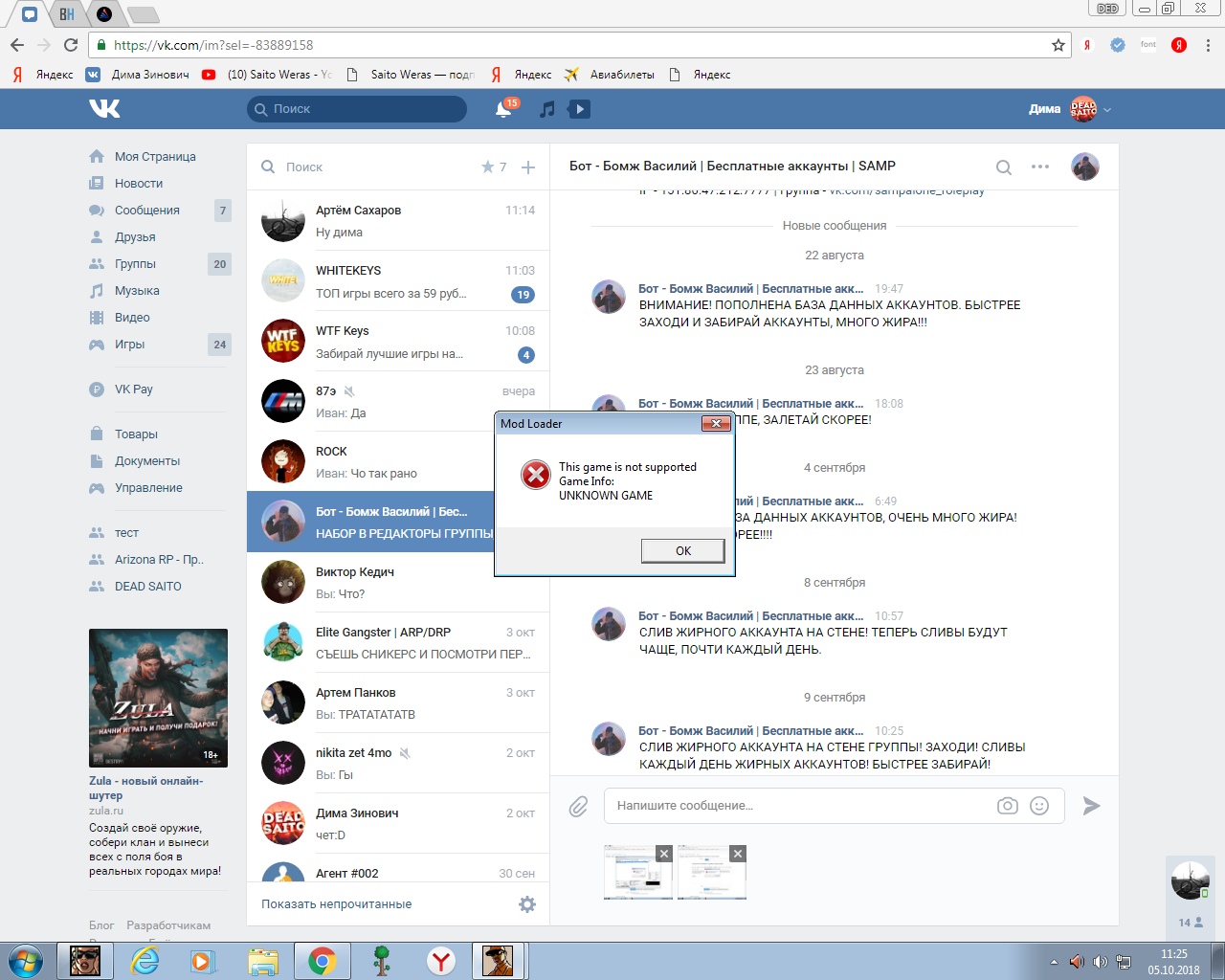Open the video player icon in header
The height and width of the screenshot is (980, 1225).
click(x=579, y=109)
